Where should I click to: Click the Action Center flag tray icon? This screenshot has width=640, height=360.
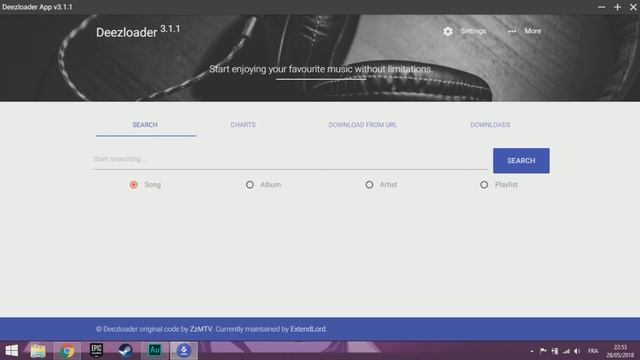tap(543, 351)
